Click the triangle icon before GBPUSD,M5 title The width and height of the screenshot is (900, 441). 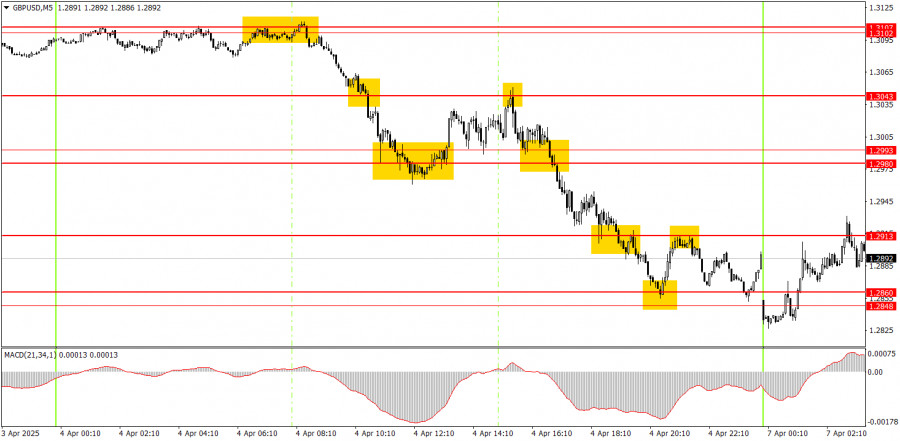(6, 8)
